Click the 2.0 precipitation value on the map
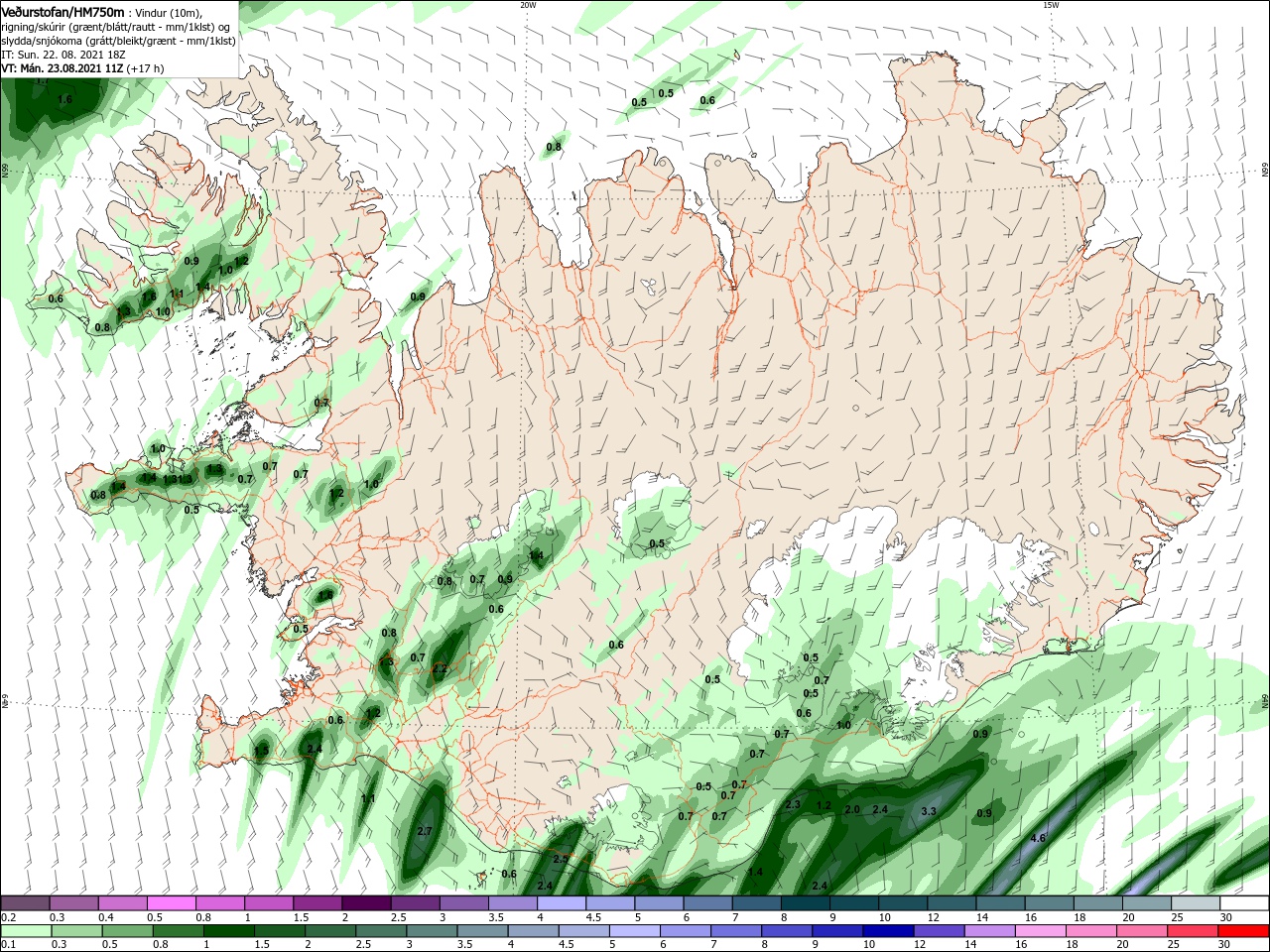This screenshot has height=952, width=1270. [852, 809]
